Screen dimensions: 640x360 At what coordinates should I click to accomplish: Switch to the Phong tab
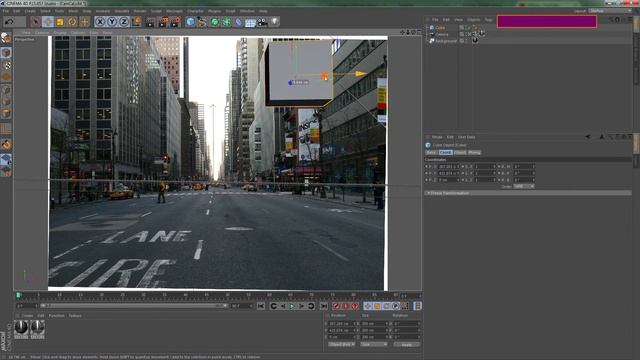pyautogui.click(x=474, y=152)
